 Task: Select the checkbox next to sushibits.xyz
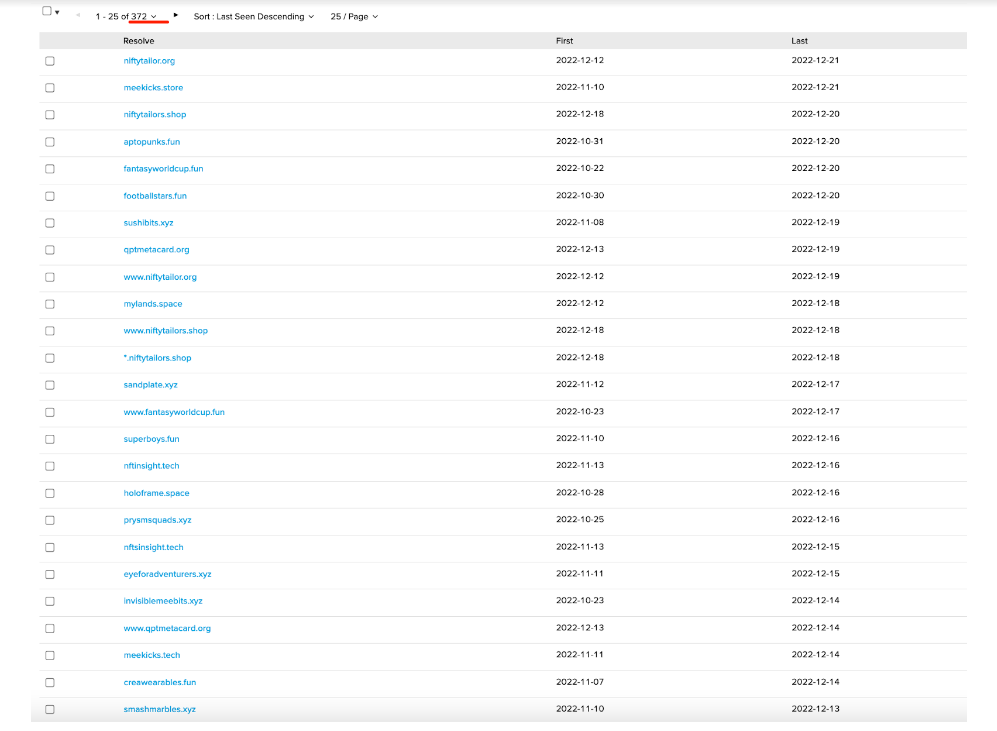(50, 223)
